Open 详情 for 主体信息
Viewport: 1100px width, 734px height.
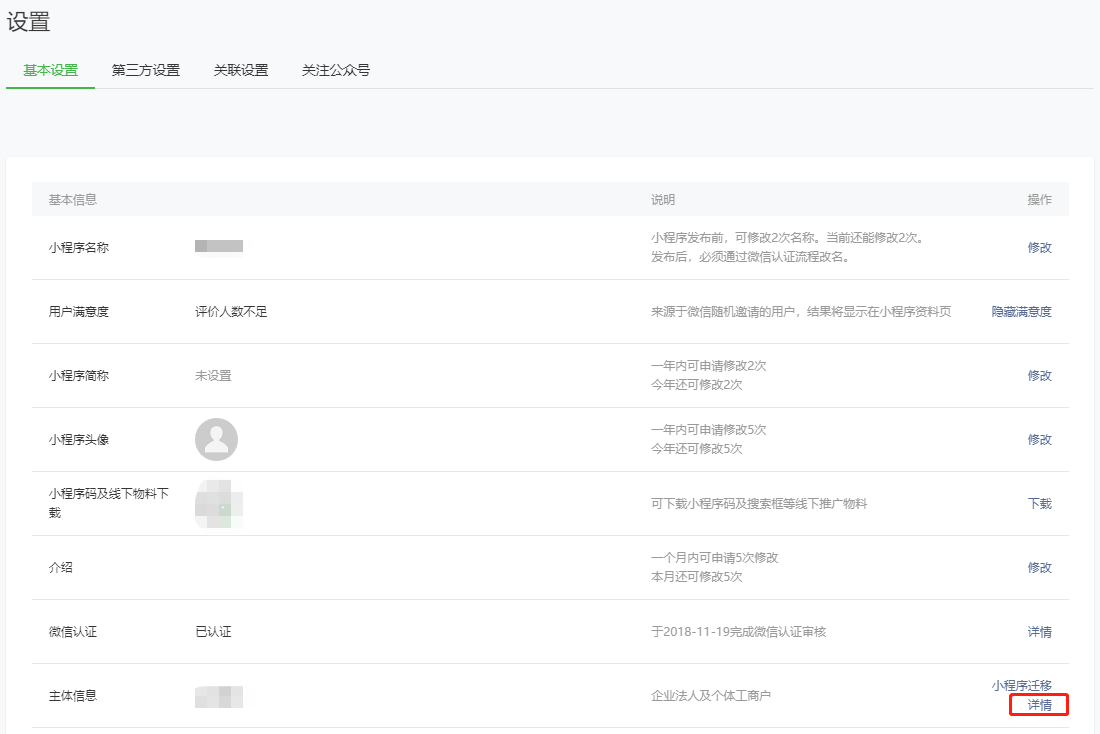point(1039,705)
